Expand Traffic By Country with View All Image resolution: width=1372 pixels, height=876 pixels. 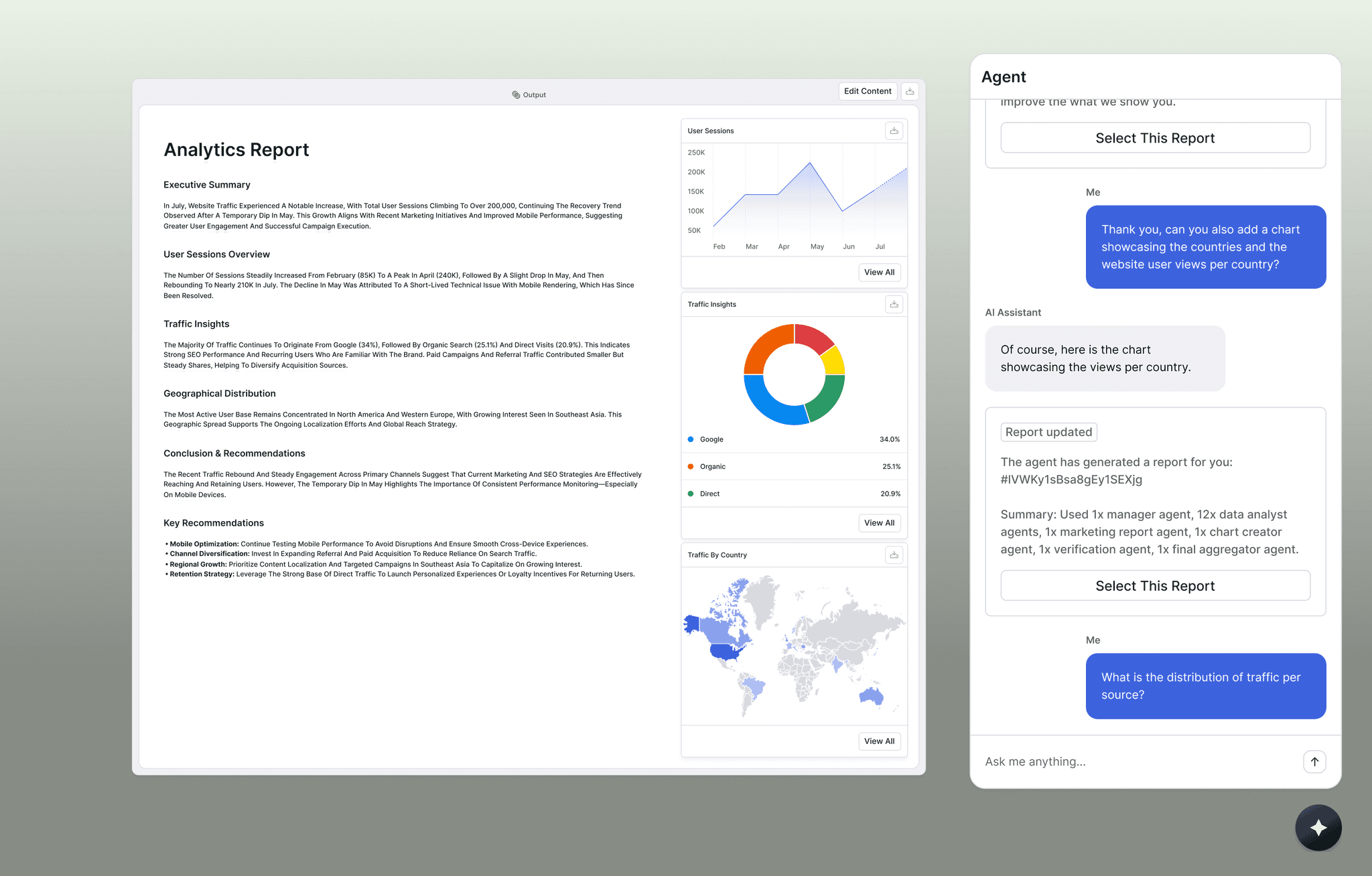point(879,741)
